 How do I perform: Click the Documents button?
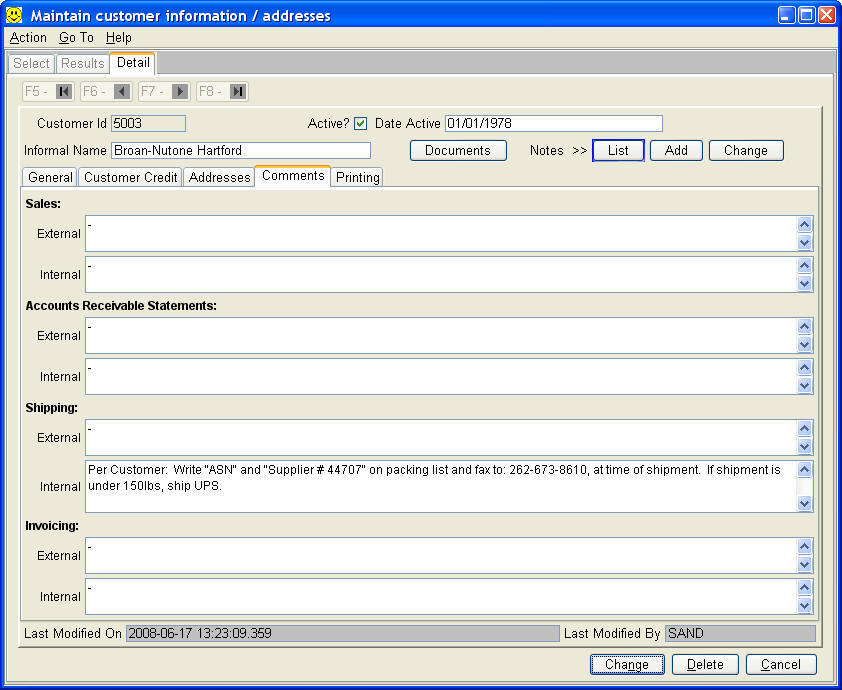point(458,150)
